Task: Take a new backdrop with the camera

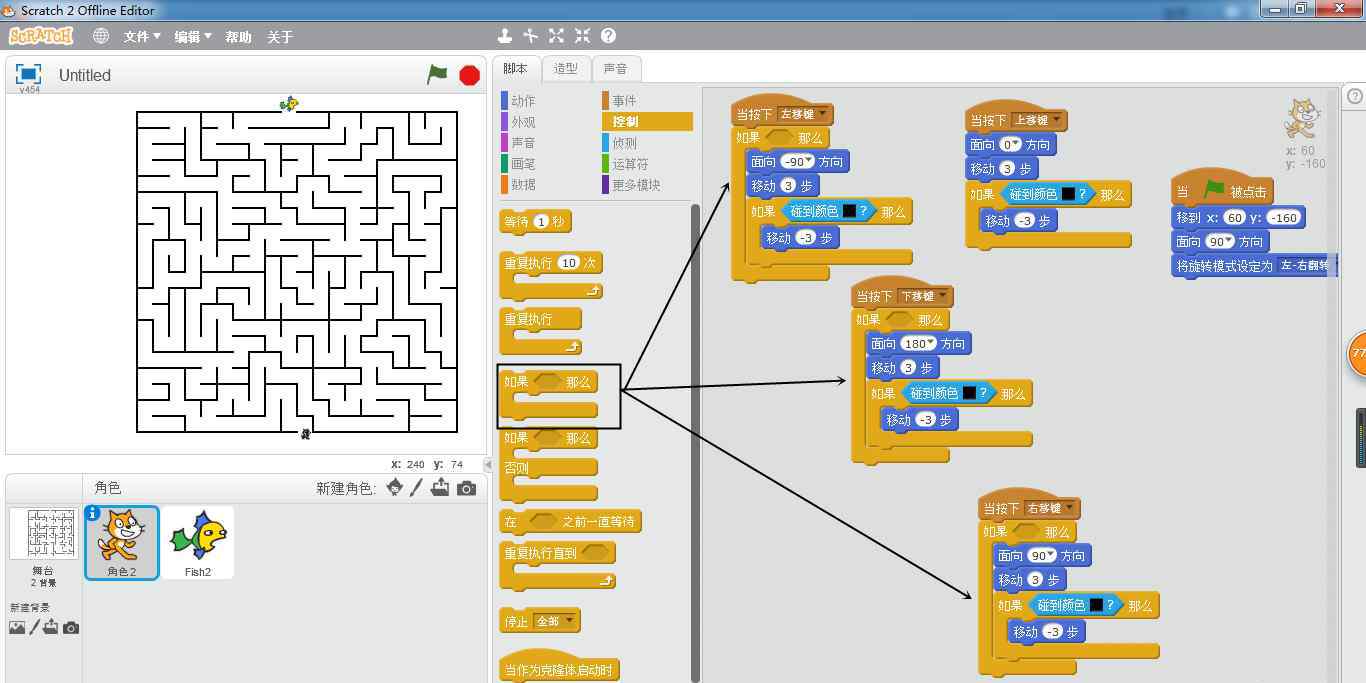Action: click(71, 628)
